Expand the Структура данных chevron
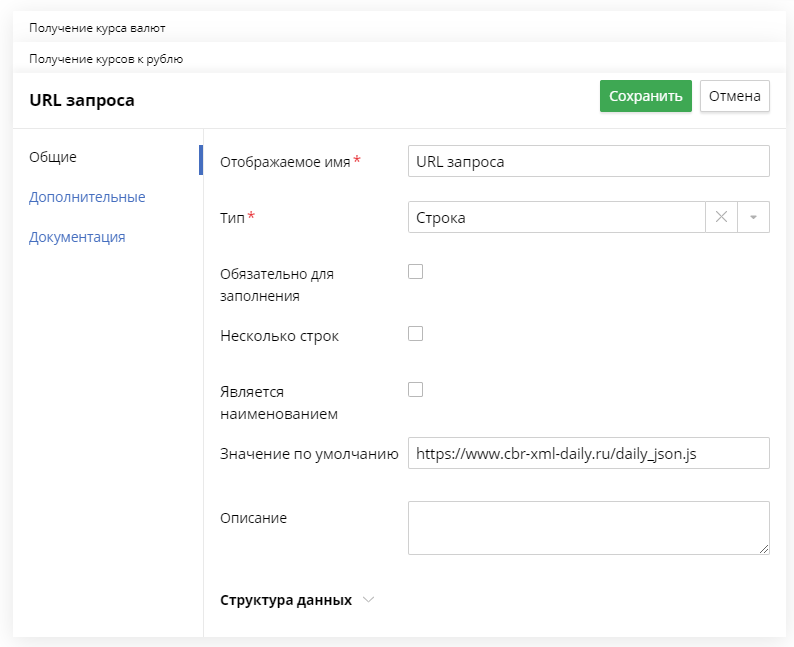This screenshot has height=647, width=794. pos(369,600)
